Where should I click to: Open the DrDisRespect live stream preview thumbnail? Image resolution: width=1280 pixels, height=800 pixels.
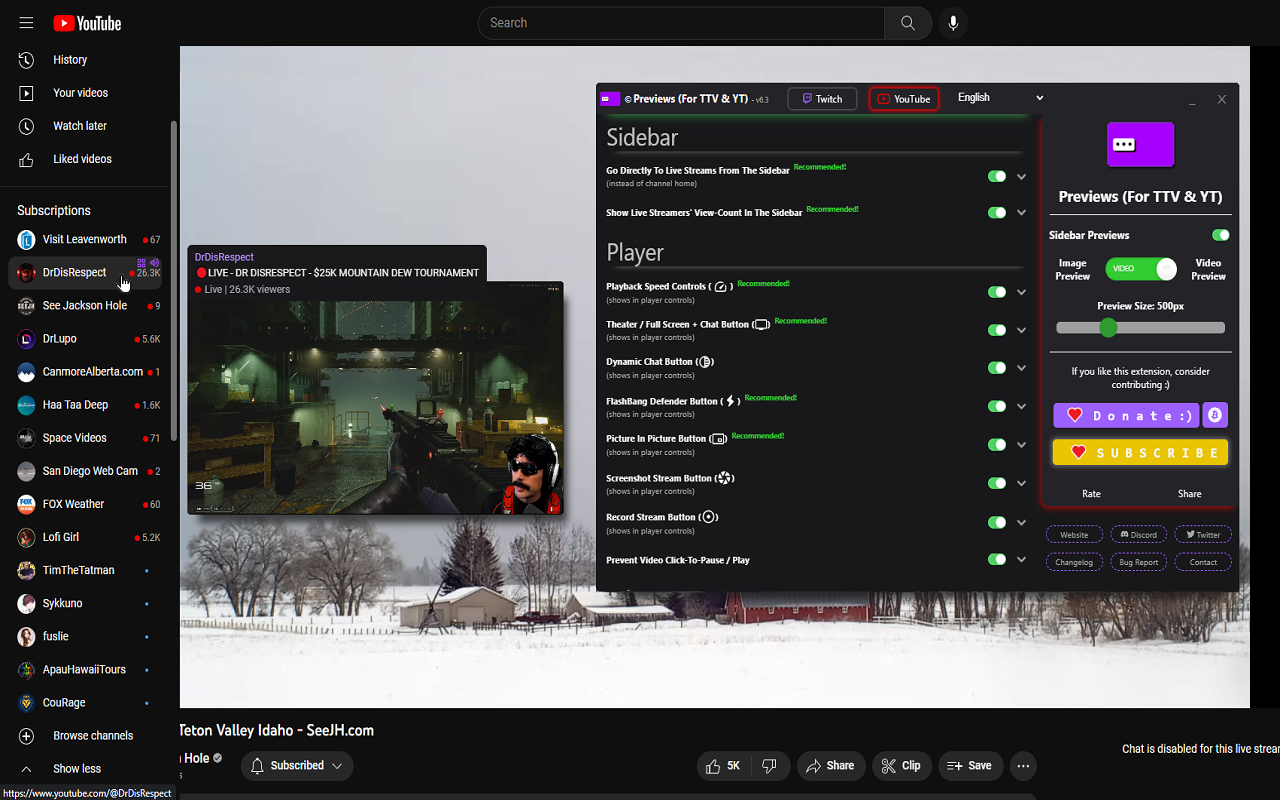(375, 400)
